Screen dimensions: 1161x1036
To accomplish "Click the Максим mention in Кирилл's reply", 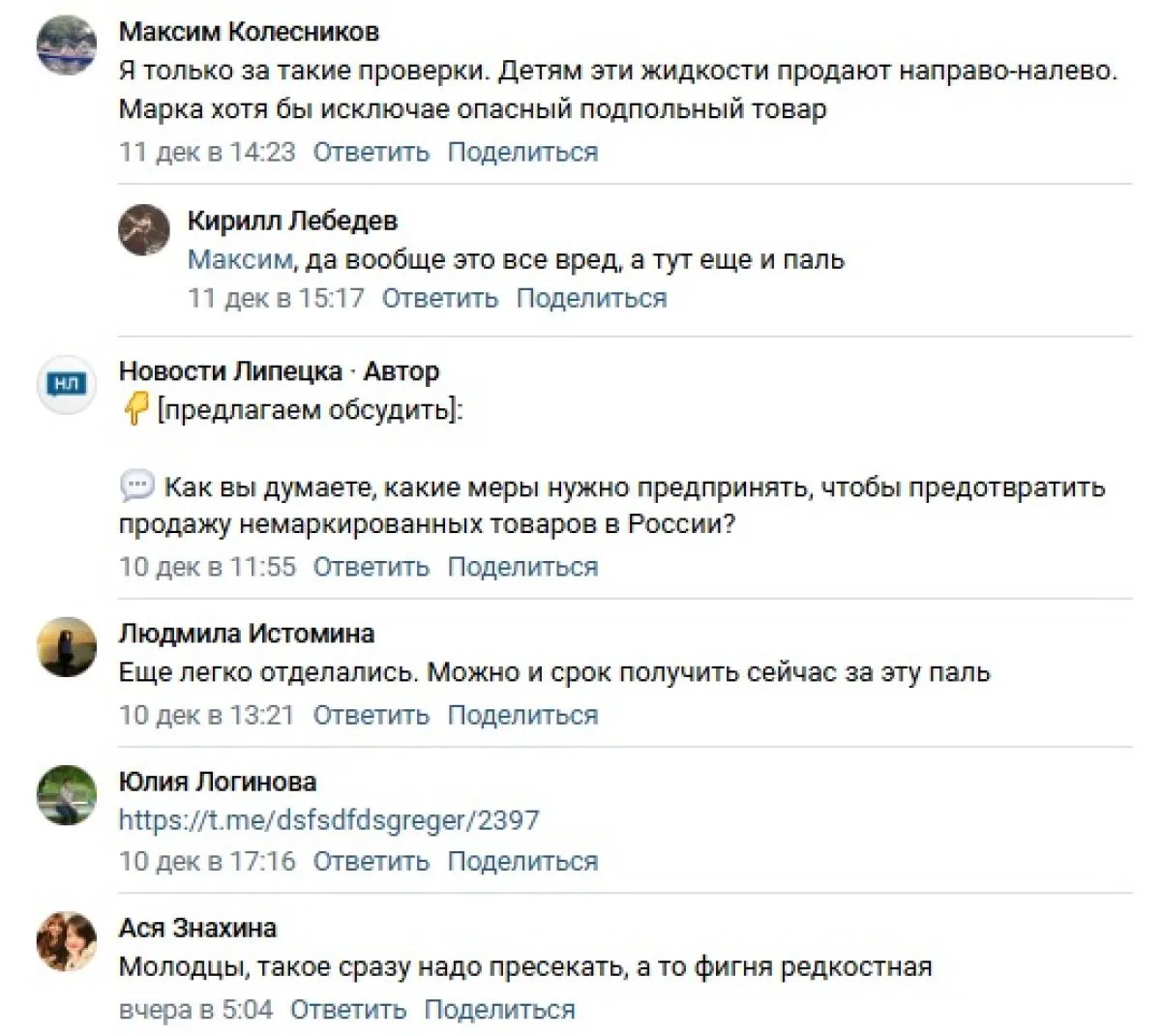I will point(239,259).
